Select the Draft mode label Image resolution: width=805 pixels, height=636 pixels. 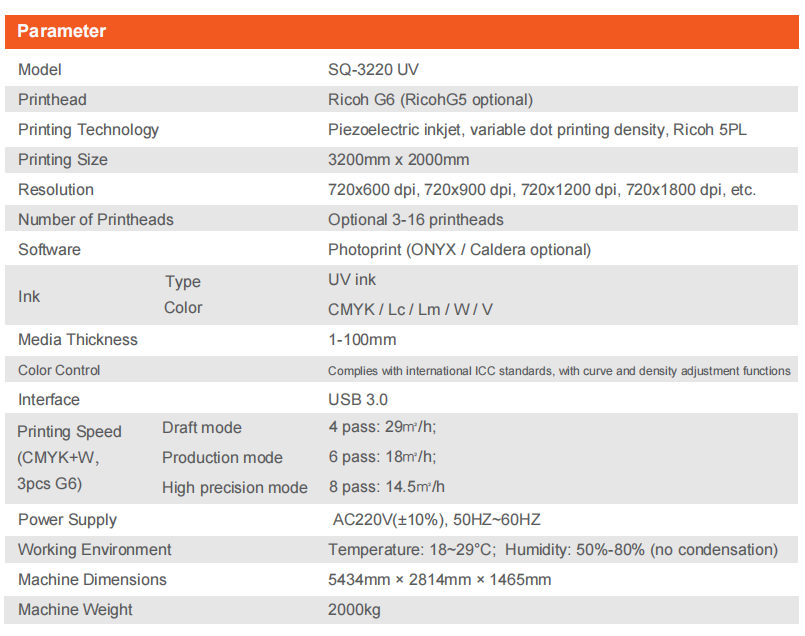(202, 428)
